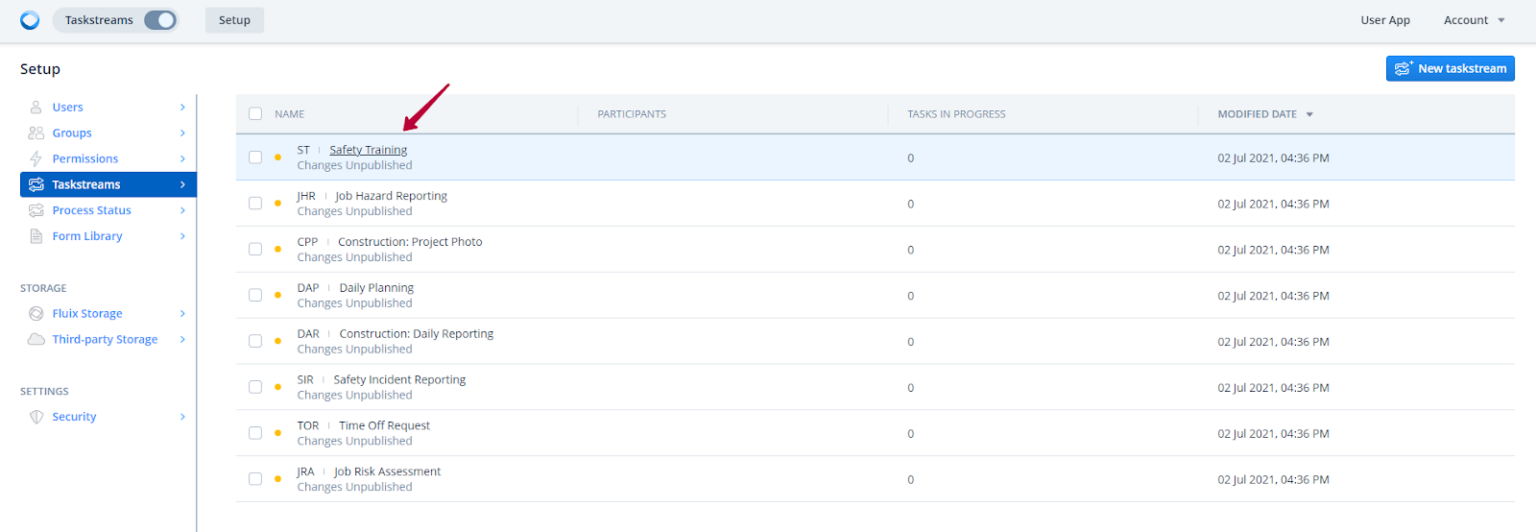Click the Security shield icon
The width and height of the screenshot is (1536, 532).
coord(36,417)
